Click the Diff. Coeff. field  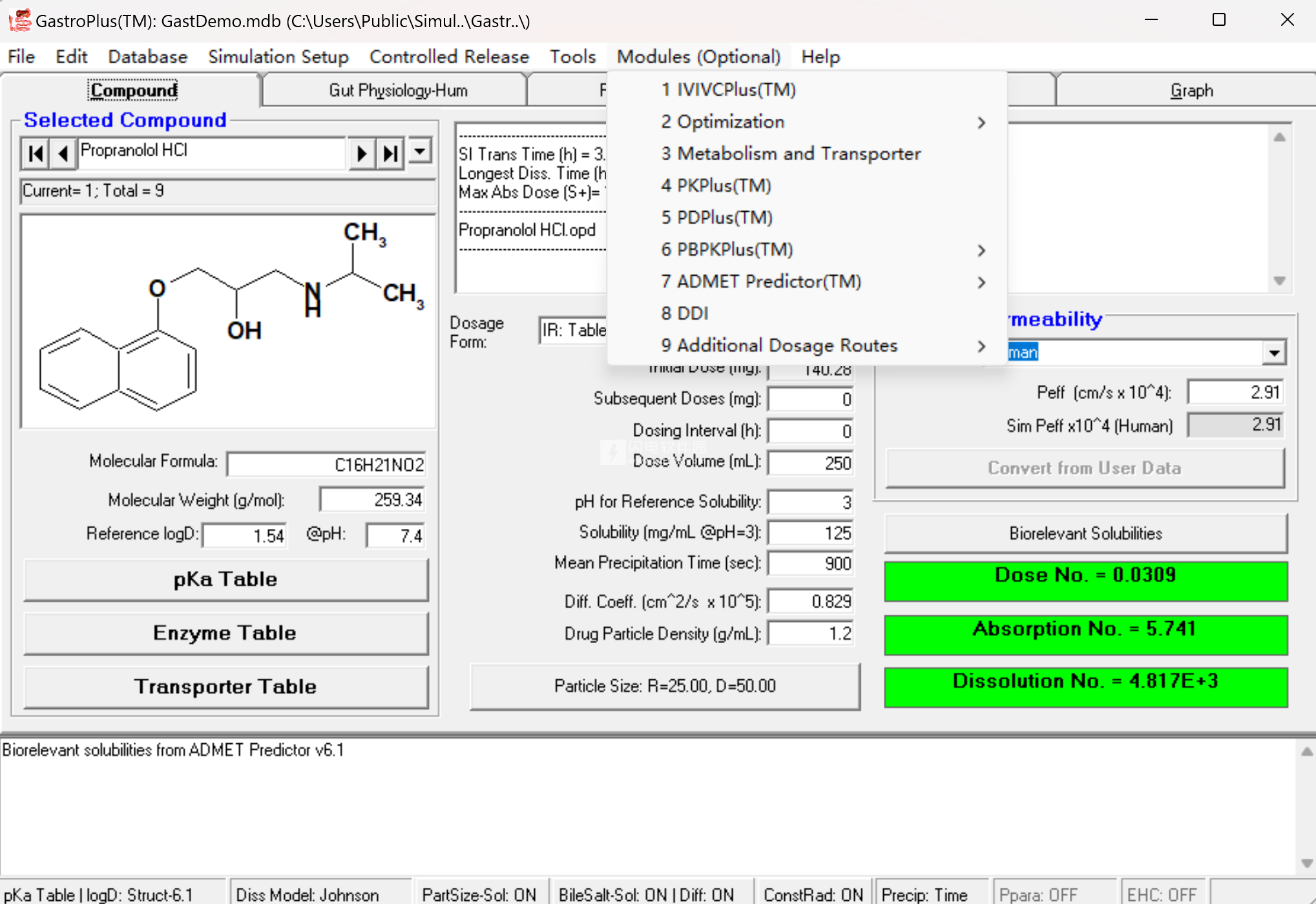pyautogui.click(x=811, y=601)
